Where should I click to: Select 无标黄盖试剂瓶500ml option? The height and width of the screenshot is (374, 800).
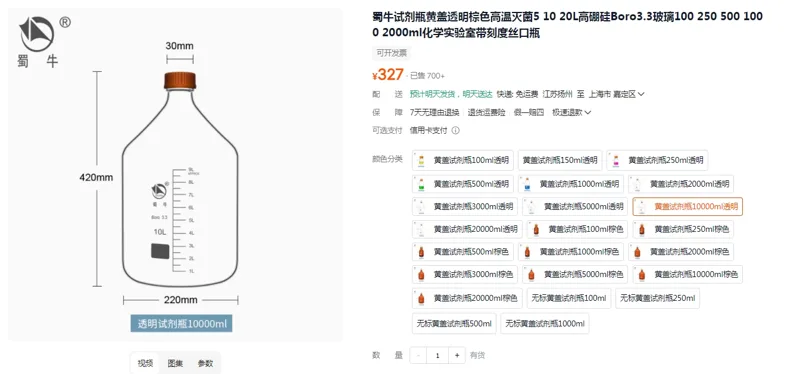pyautogui.click(x=454, y=323)
